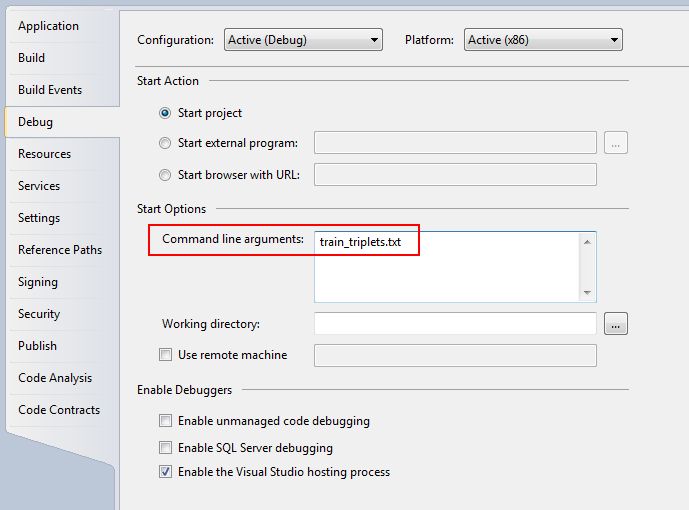Select Start external program option
Viewport: 689px width, 510px height.
[x=165, y=143]
